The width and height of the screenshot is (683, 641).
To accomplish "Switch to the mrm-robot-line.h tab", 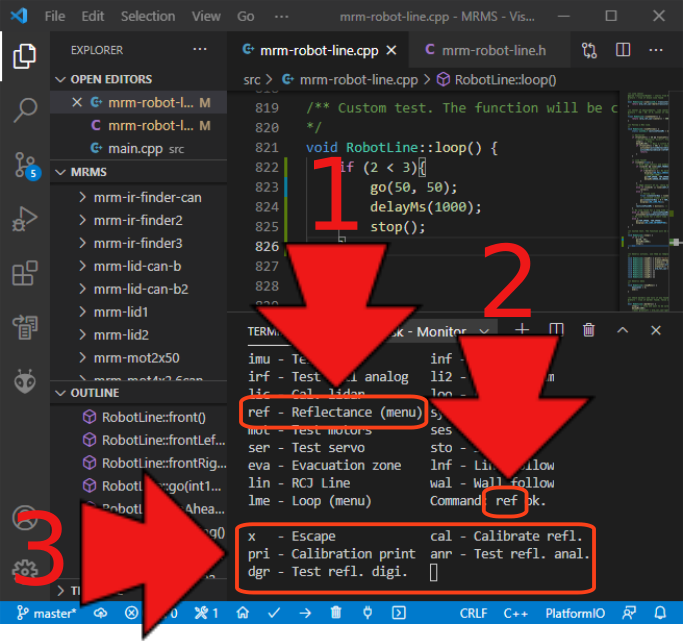I will (483, 50).
